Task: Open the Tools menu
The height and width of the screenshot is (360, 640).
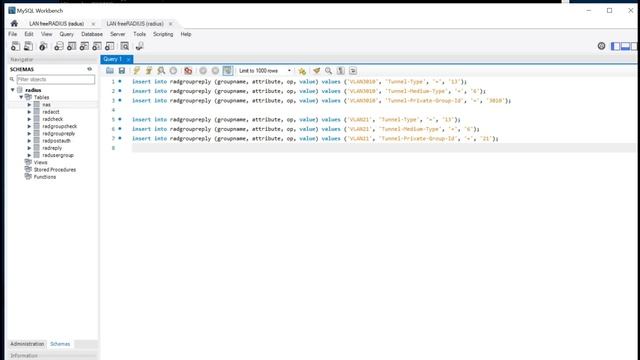Action: [x=139, y=34]
